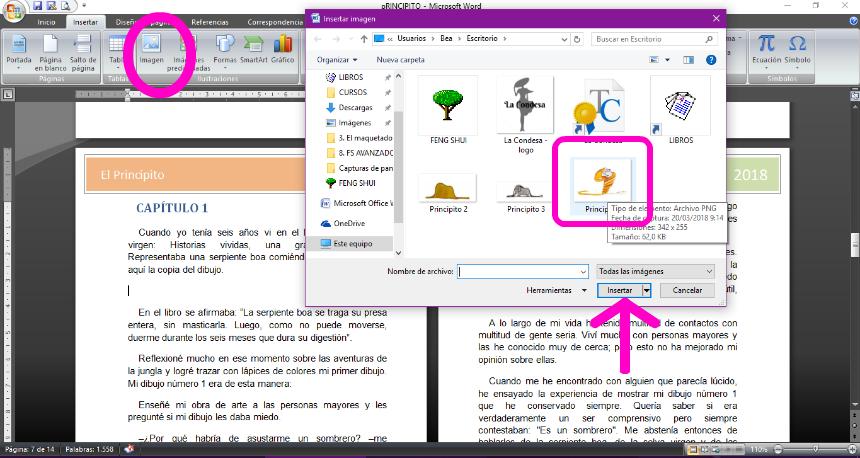Click Página: 7 de 14 in status bar
The width and height of the screenshot is (860, 458).
click(30, 449)
